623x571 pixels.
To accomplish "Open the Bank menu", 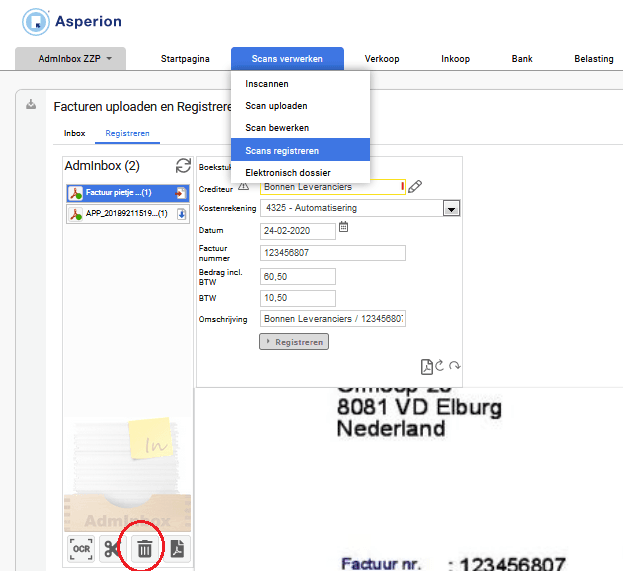I will coord(522,59).
